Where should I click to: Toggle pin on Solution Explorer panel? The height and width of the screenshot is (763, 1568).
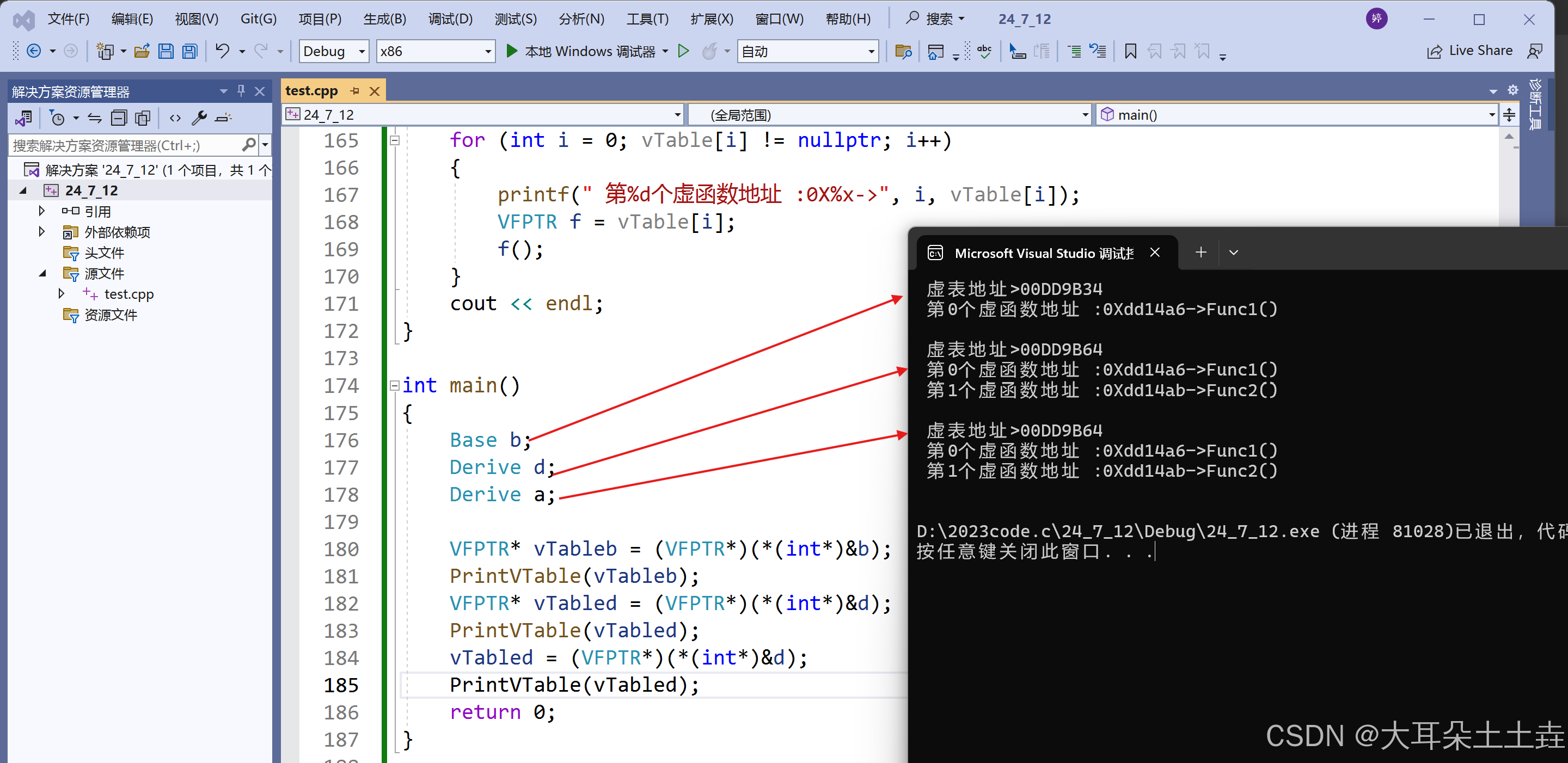point(241,91)
